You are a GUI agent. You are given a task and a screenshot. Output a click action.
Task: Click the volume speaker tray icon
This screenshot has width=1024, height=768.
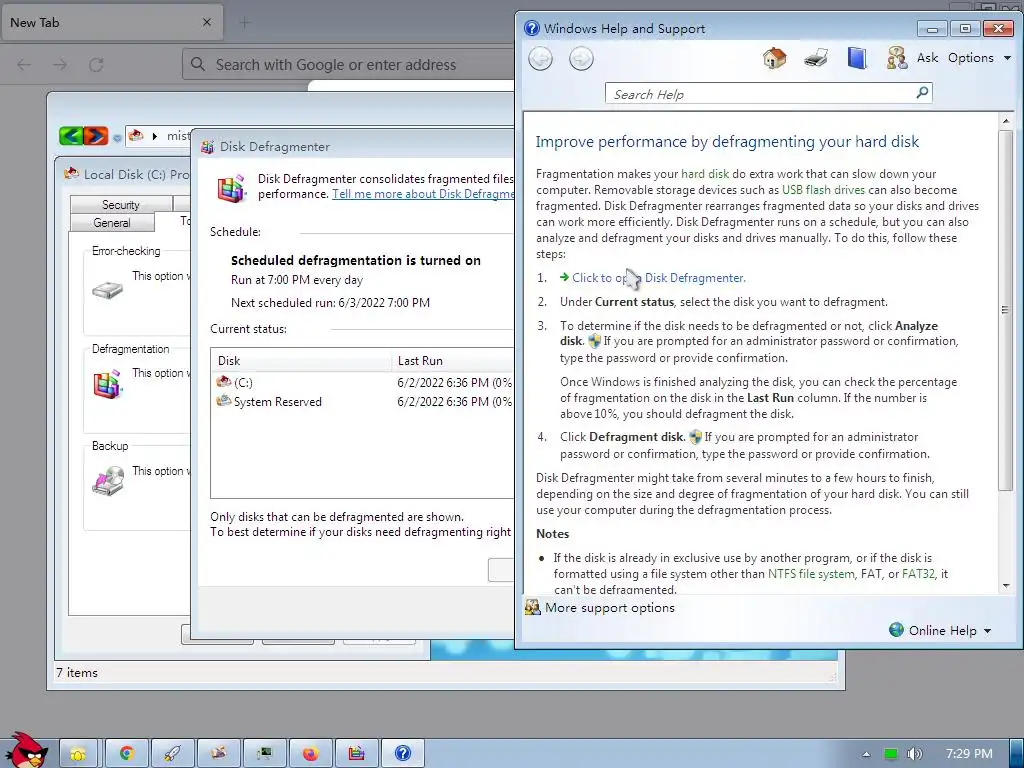pos(914,754)
